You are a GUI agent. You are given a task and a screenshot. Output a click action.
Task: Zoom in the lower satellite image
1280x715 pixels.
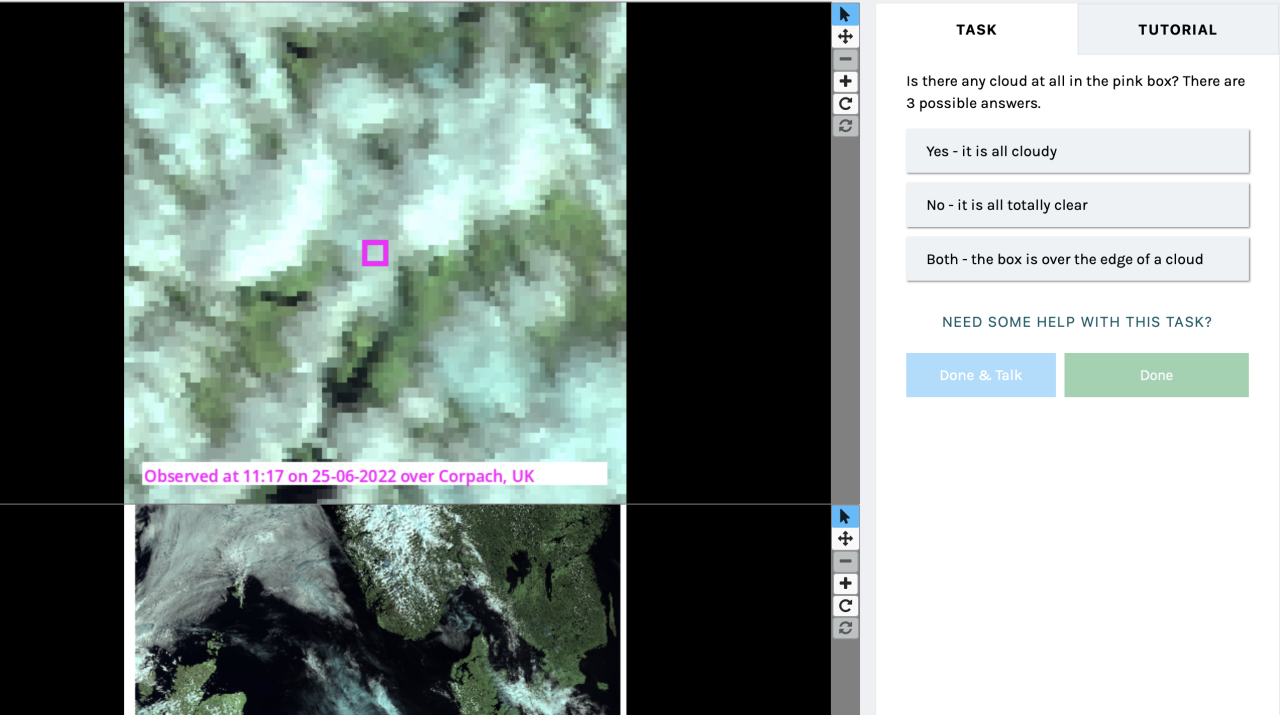845,583
